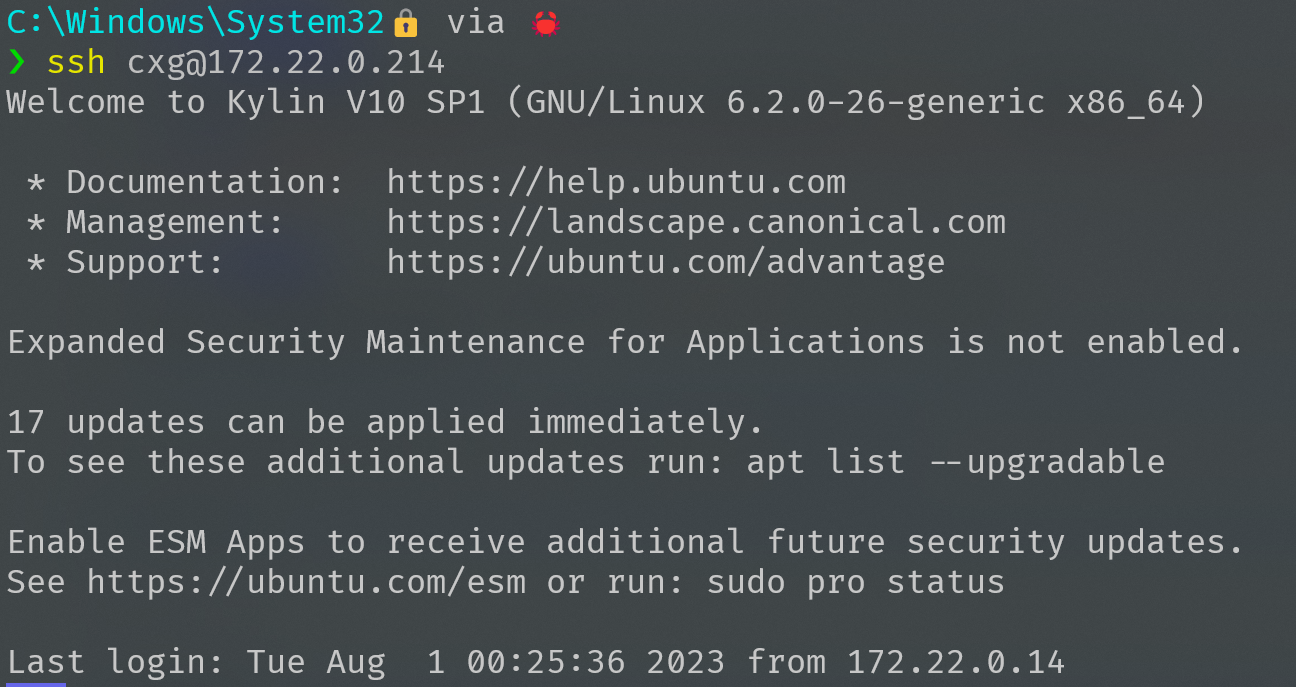Click the 'sudo pro status' command text

point(856,582)
